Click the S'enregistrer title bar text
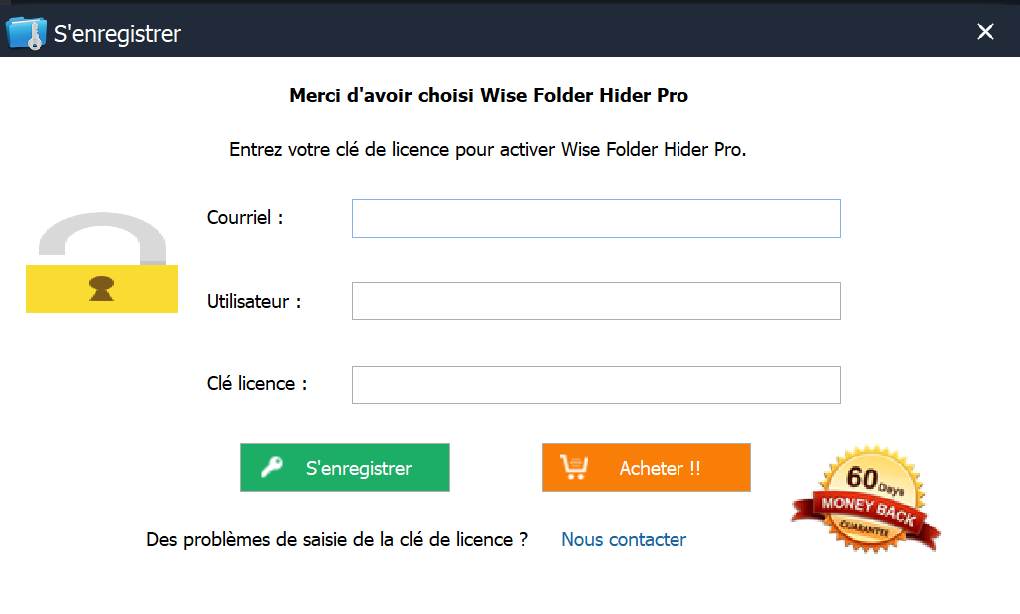Viewport: 1020px width, 614px height. 117,34
